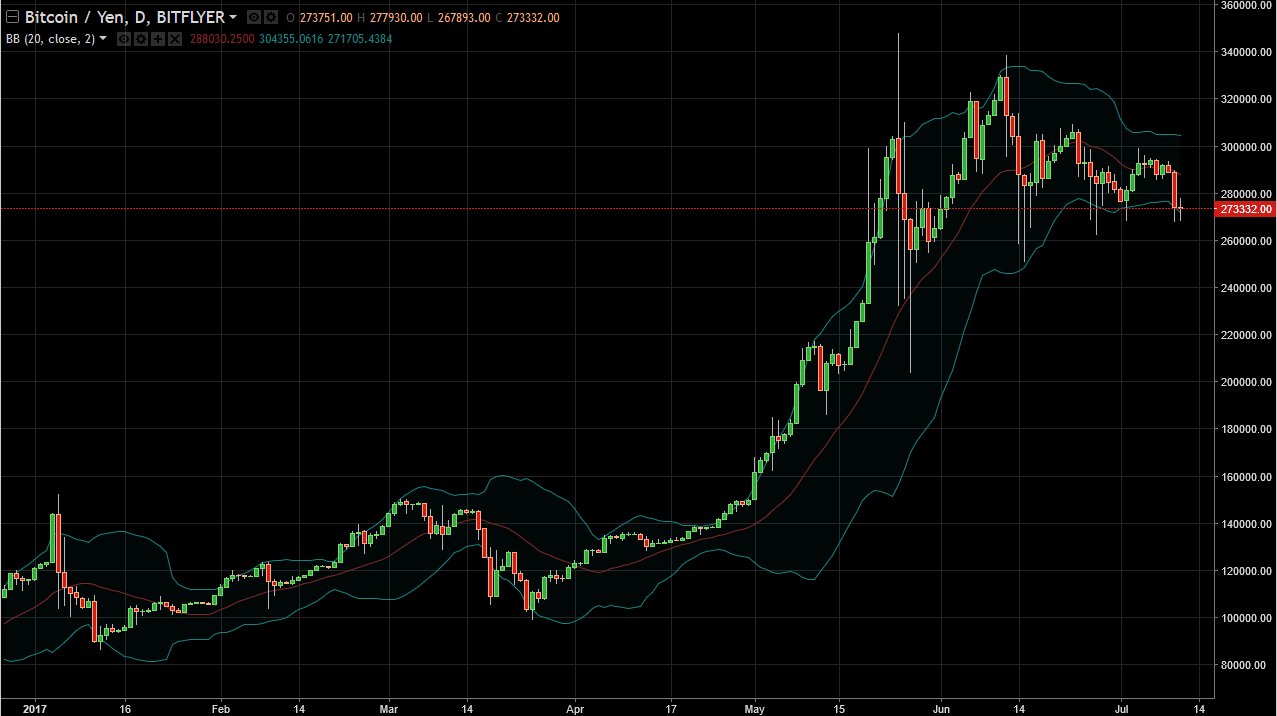Open the Bitcoin / Yen symbol dropdown arrow
This screenshot has height=716, width=1277.
232,17
